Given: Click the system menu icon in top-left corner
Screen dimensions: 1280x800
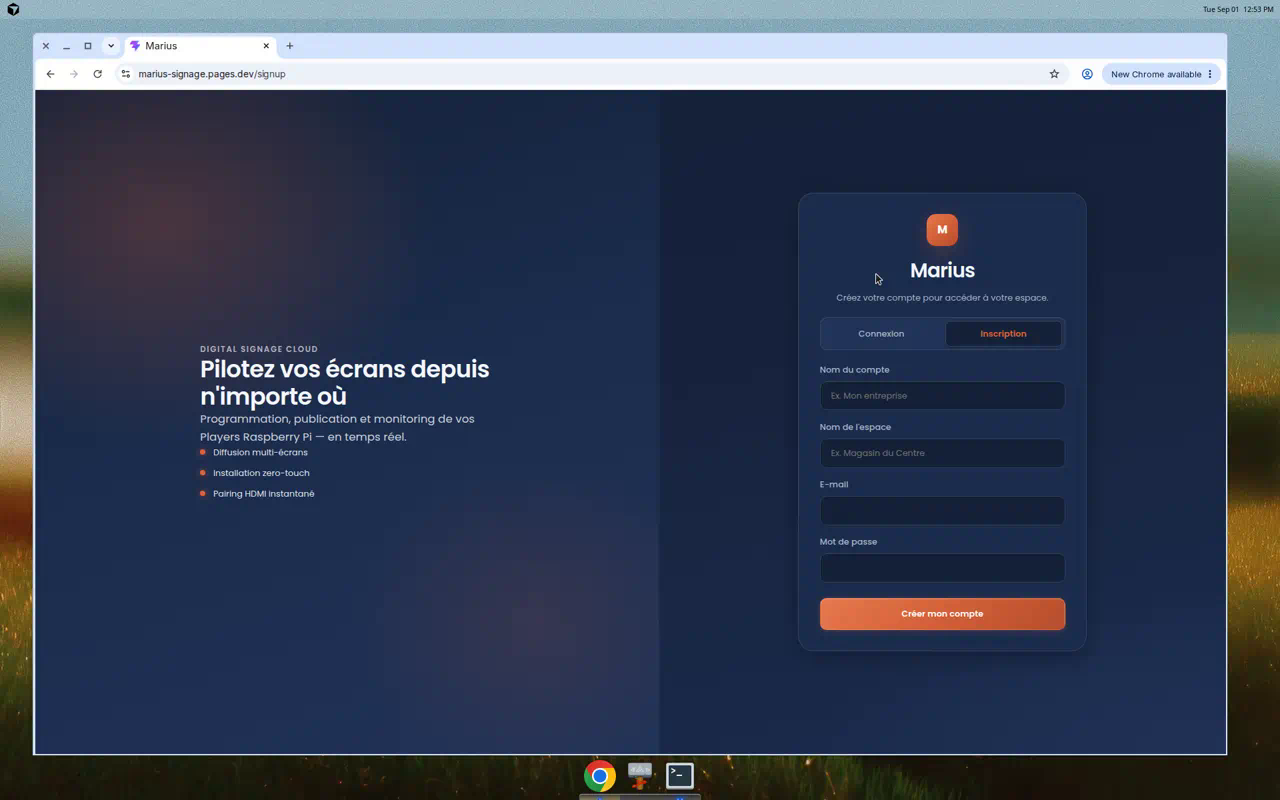Looking at the screenshot, I should tap(13, 9).
